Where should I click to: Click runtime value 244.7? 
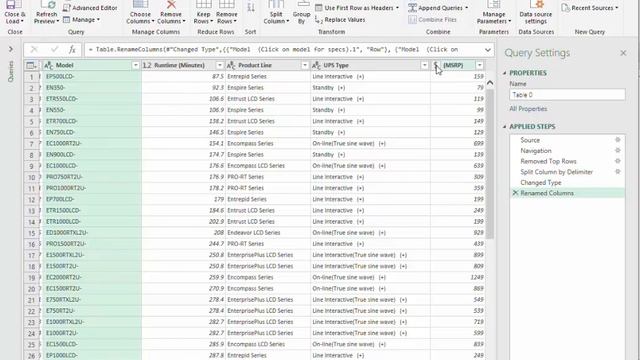[x=216, y=244]
